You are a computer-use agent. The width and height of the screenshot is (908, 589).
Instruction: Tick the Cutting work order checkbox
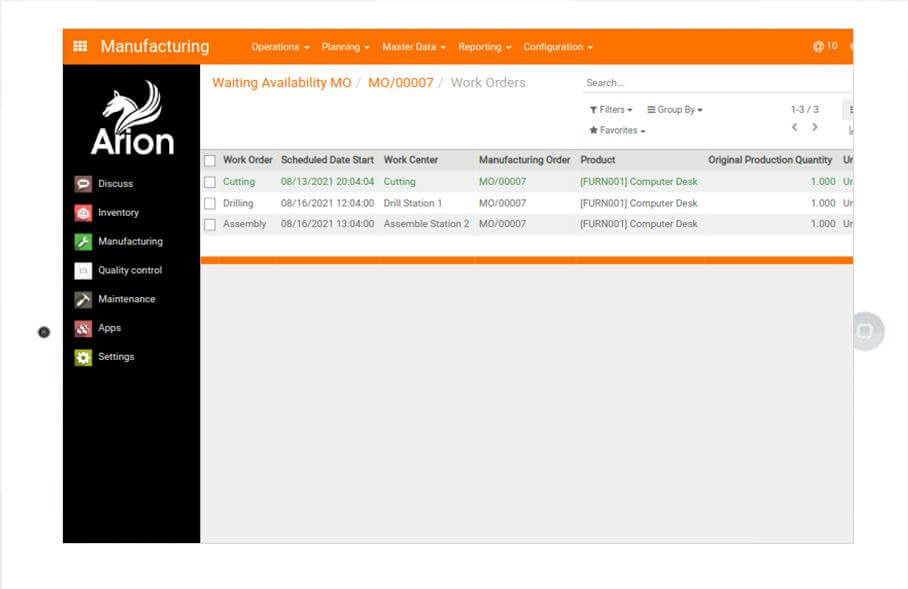click(210, 182)
